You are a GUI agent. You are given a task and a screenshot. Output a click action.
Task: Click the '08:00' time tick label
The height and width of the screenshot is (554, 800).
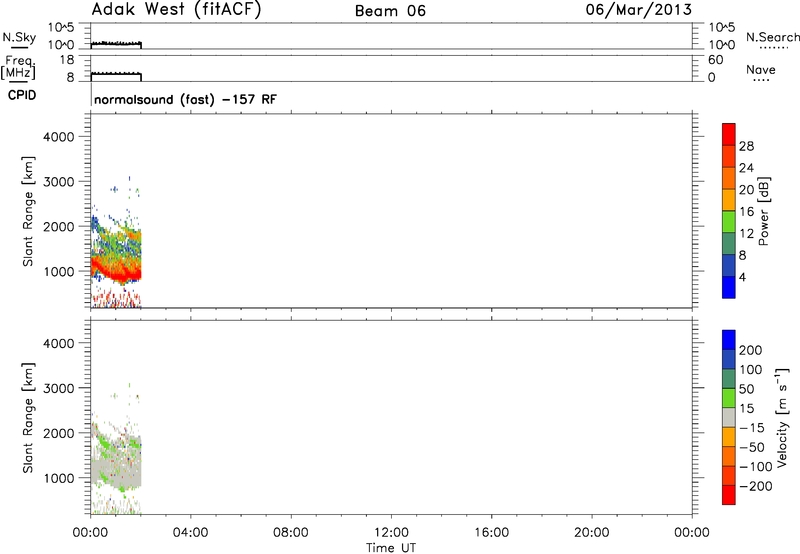coord(291,533)
